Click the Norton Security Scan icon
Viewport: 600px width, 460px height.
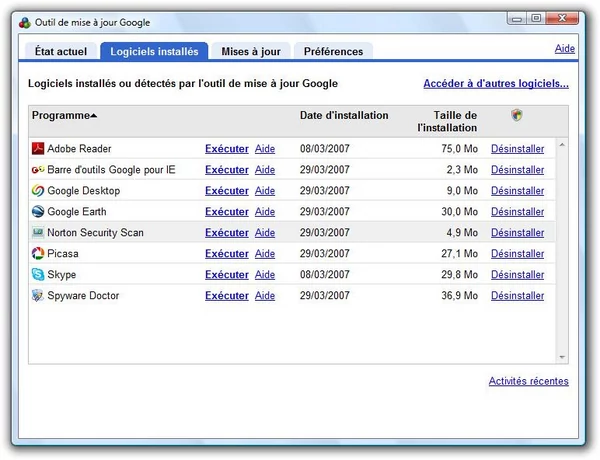tap(38, 232)
